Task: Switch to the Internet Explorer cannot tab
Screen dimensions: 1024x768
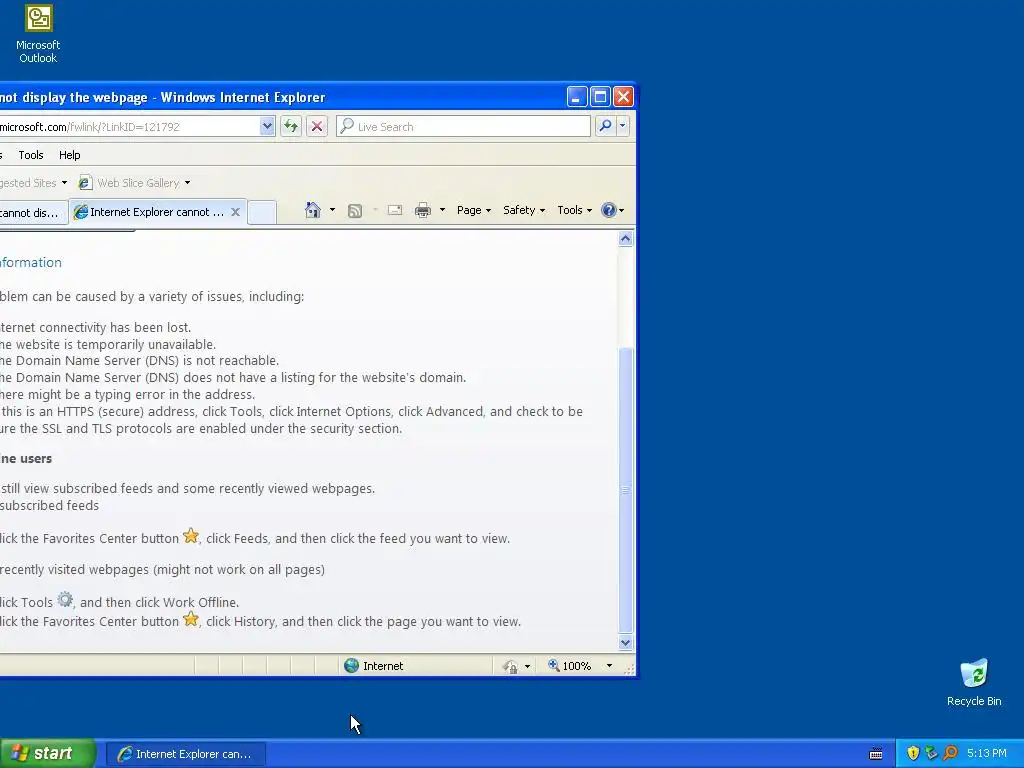Action: (157, 212)
